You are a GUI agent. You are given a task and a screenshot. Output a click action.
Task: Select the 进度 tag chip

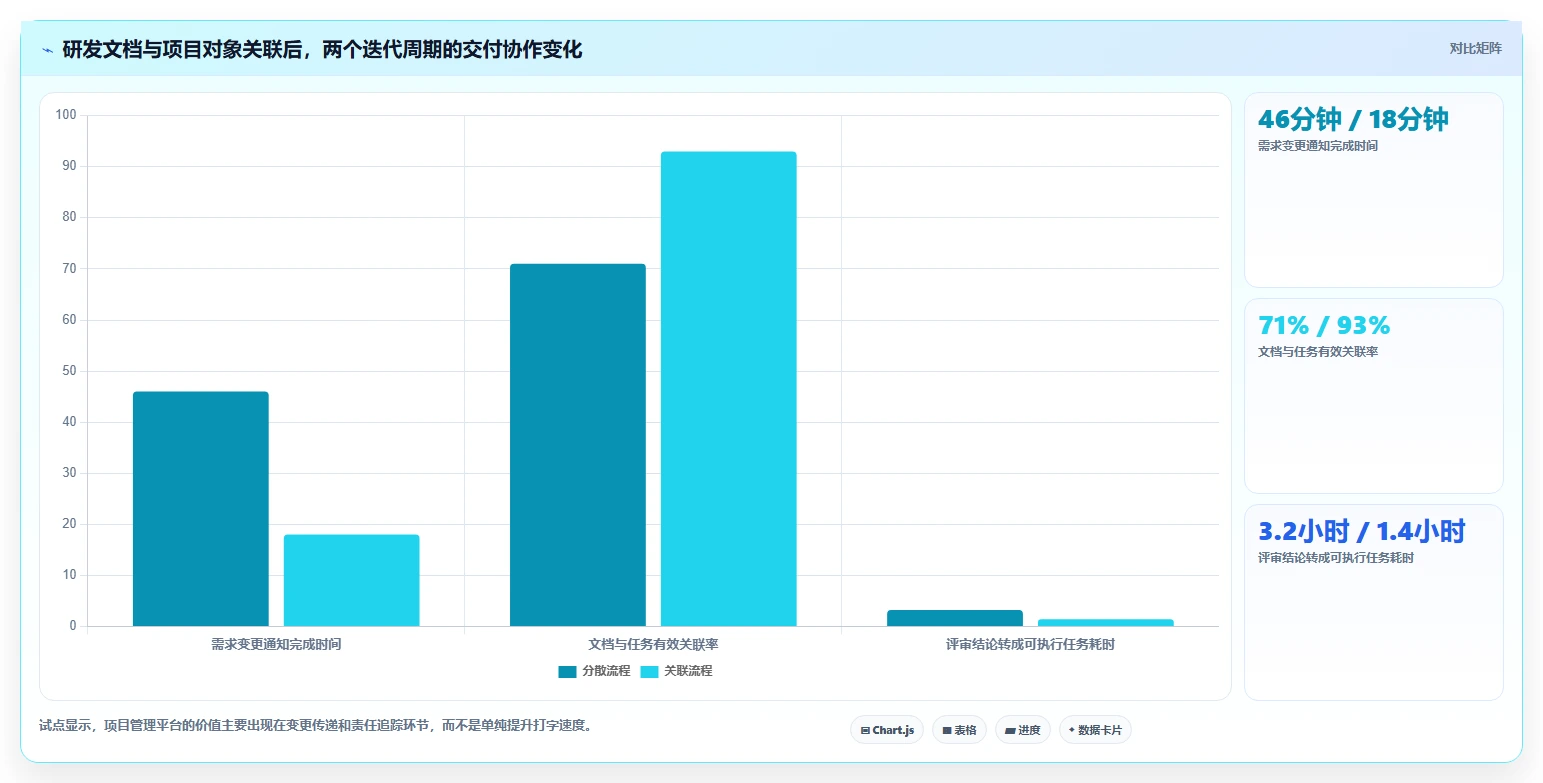1023,730
